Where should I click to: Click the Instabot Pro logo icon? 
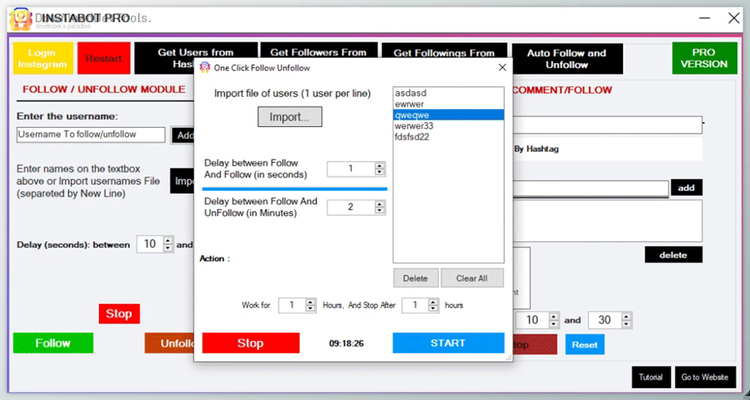coord(21,19)
